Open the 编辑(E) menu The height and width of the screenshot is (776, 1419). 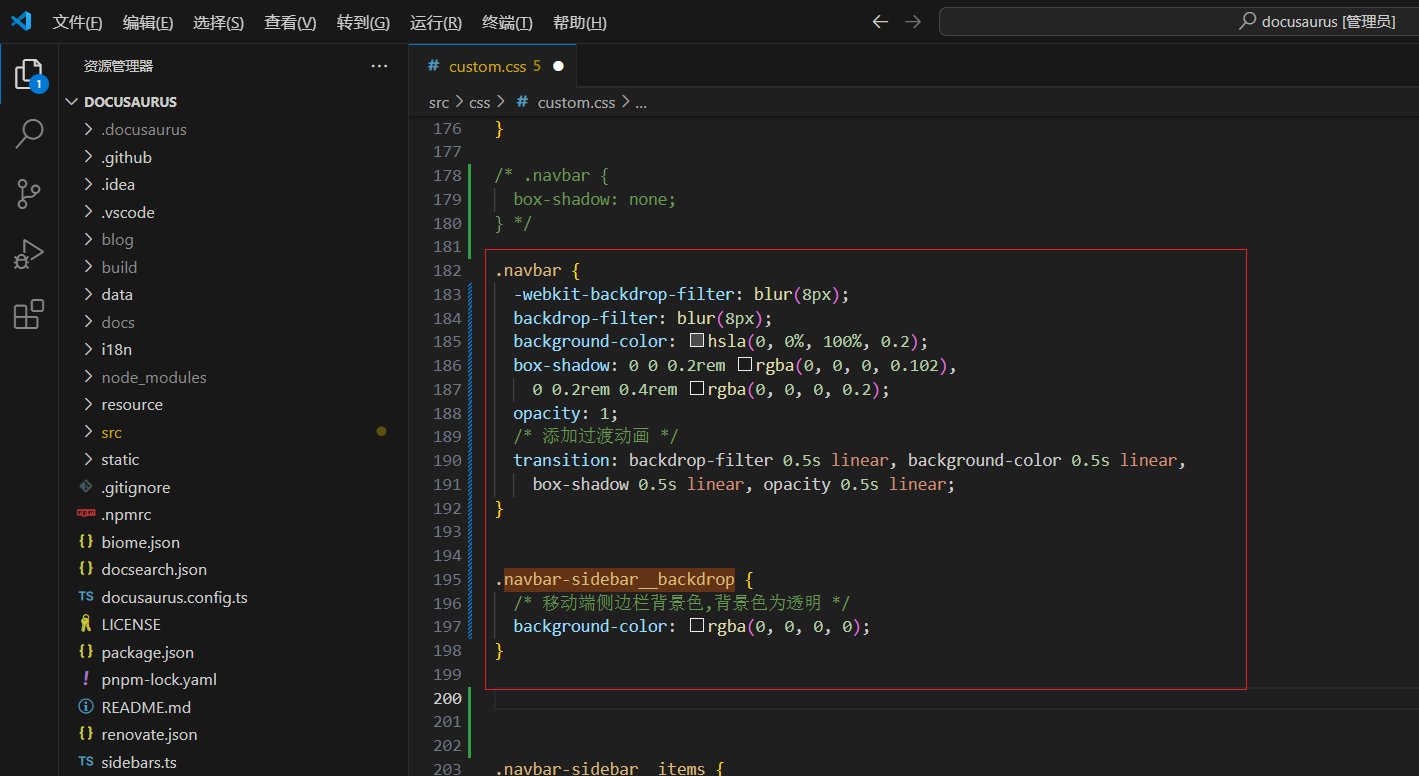point(148,22)
